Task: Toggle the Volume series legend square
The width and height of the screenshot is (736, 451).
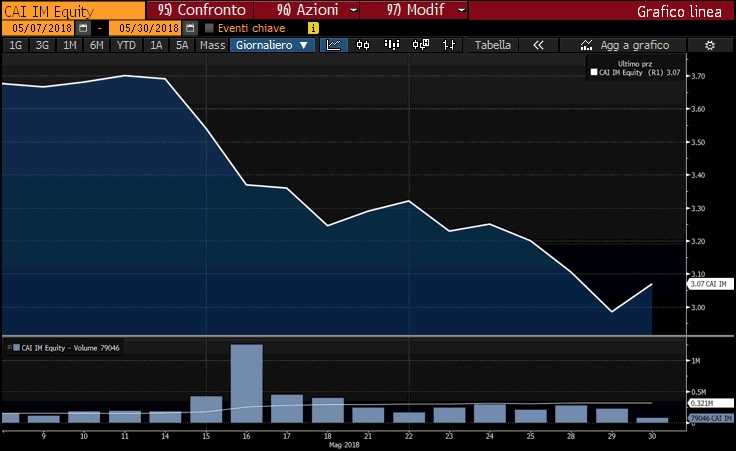Action: (x=16, y=348)
